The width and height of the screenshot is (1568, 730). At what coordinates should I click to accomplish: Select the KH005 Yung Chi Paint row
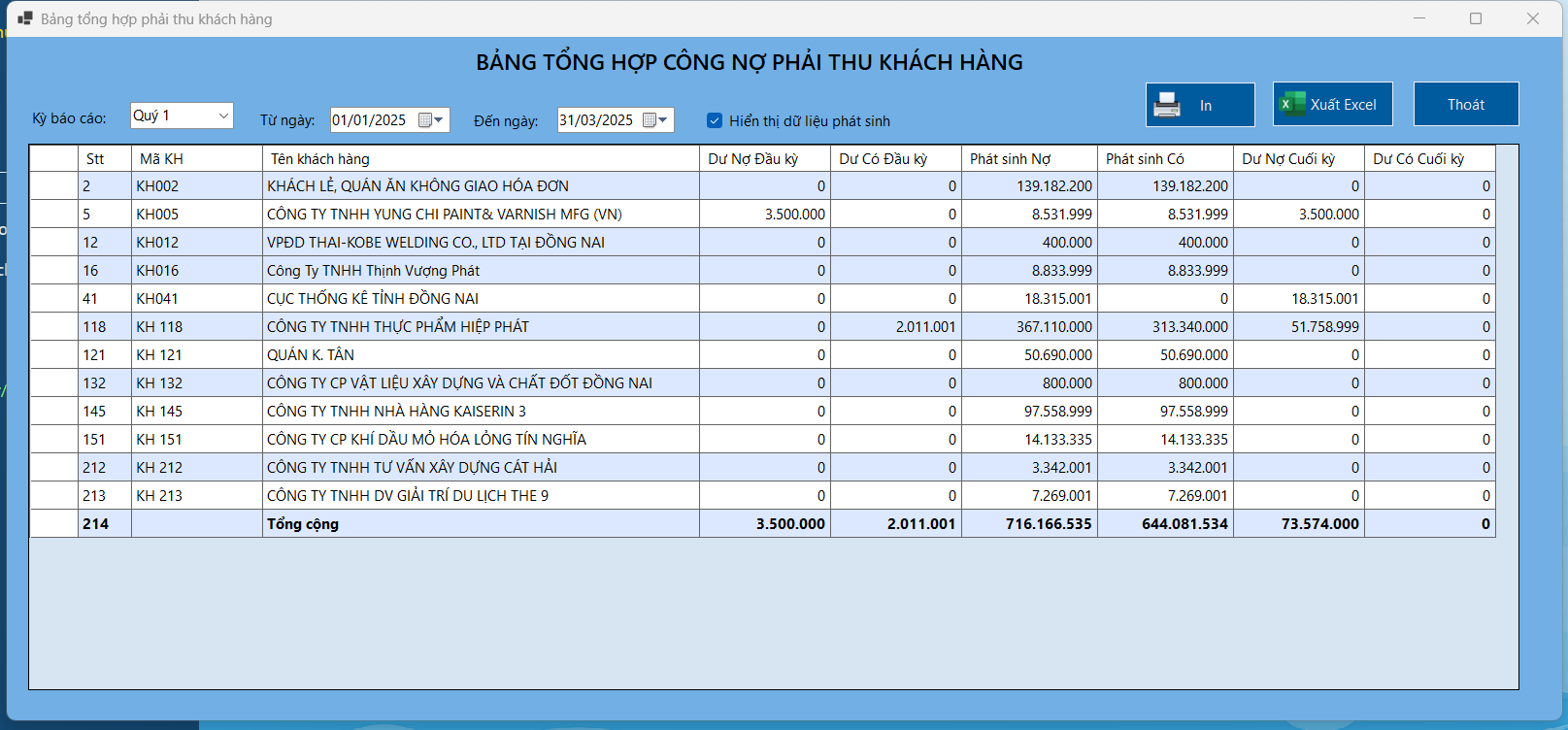[x=444, y=215]
